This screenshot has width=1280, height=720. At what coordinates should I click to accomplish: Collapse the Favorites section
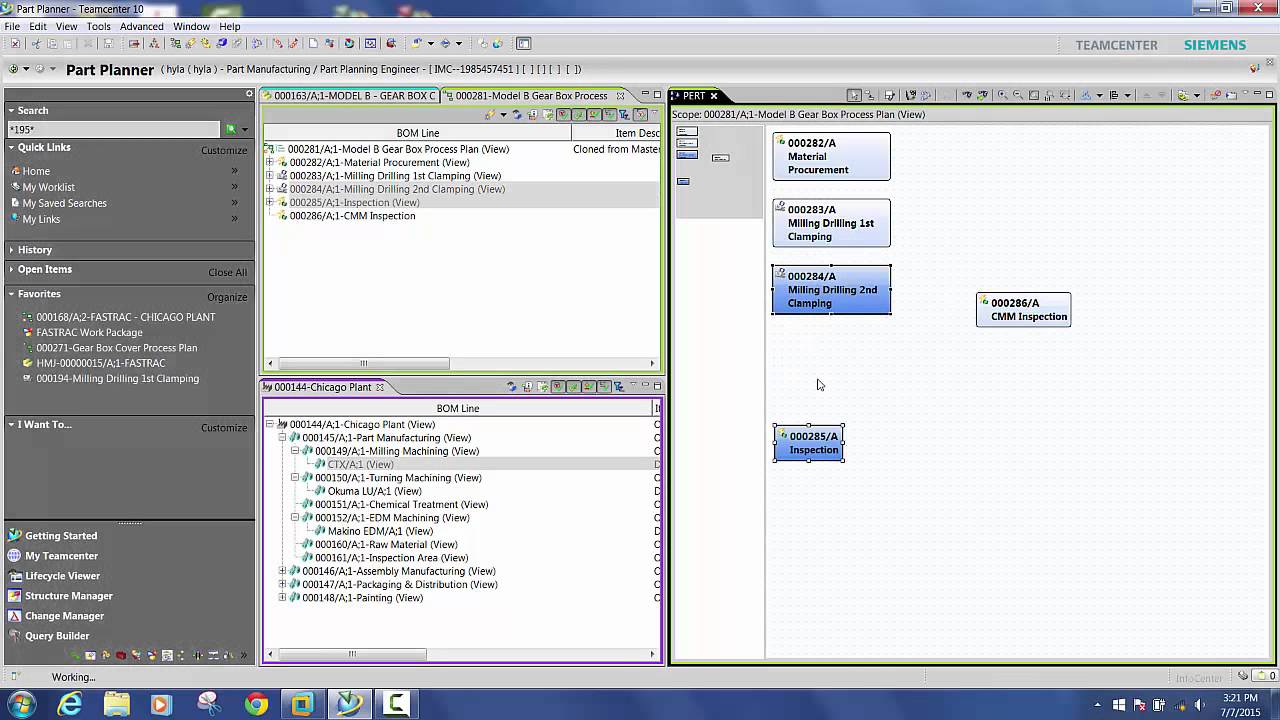click(x=39, y=293)
